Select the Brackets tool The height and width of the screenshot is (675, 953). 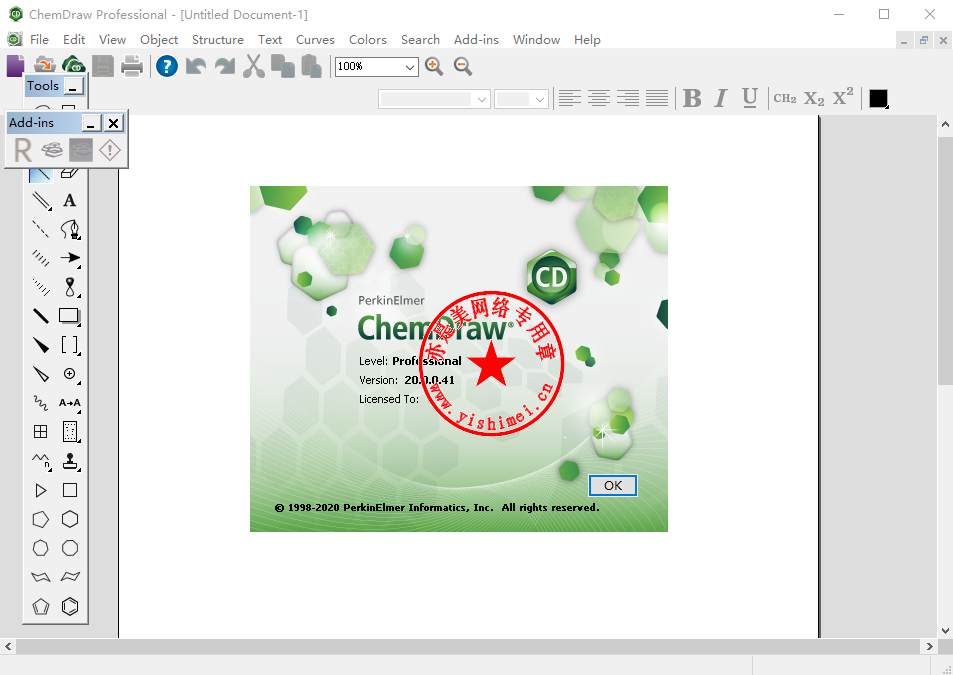(70, 345)
